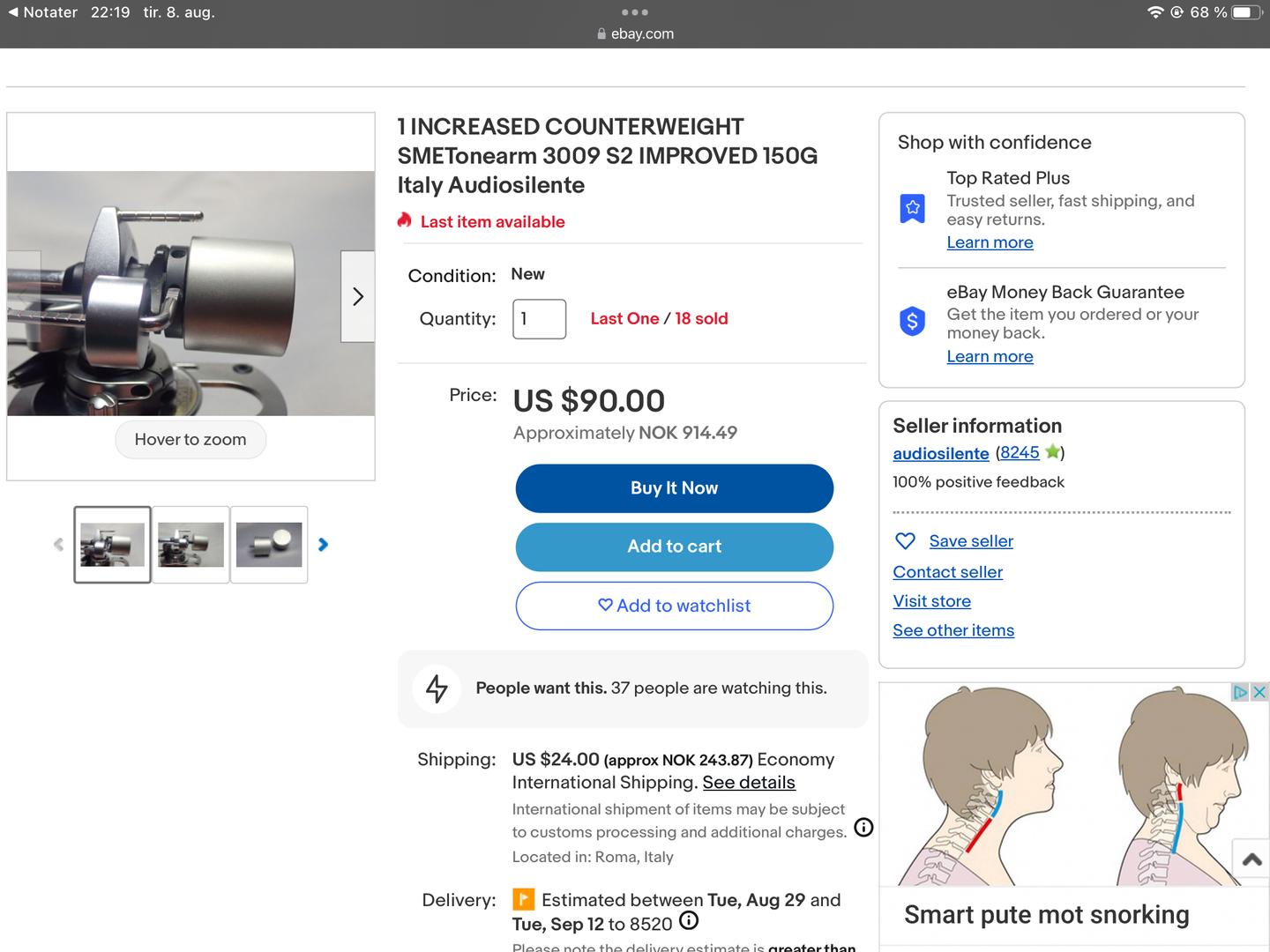Click See other items link
The image size is (1270, 952).
click(x=953, y=630)
